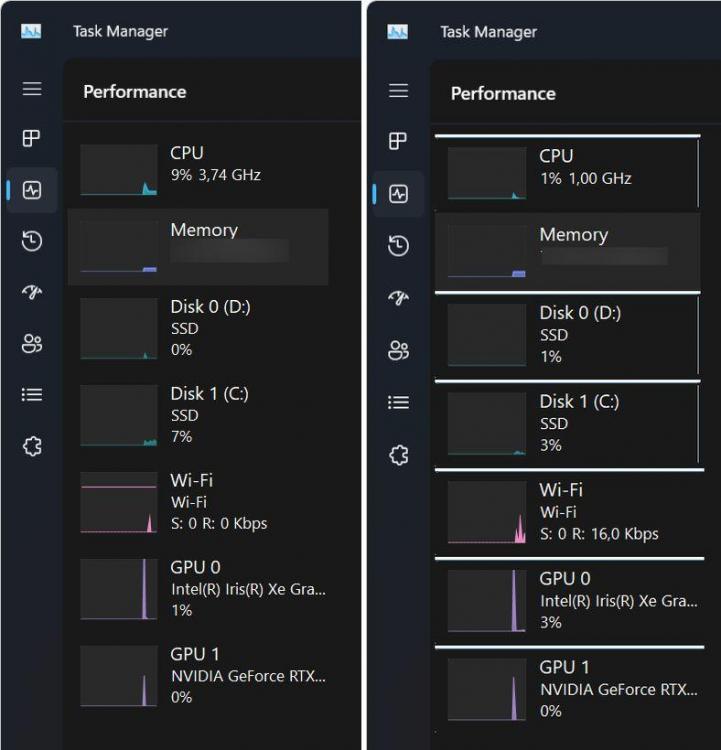Click the GPU 0 graph thumbnail showing 1%
721x750 pixels.
[x=119, y=589]
